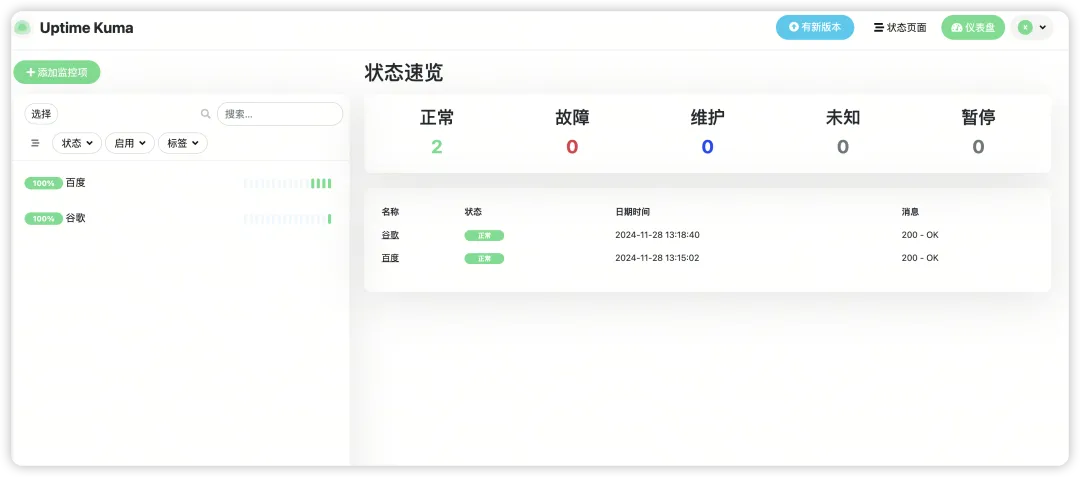Click the heartbeat bar for 谷歌
Screen dimensions: 1080x477
288,219
